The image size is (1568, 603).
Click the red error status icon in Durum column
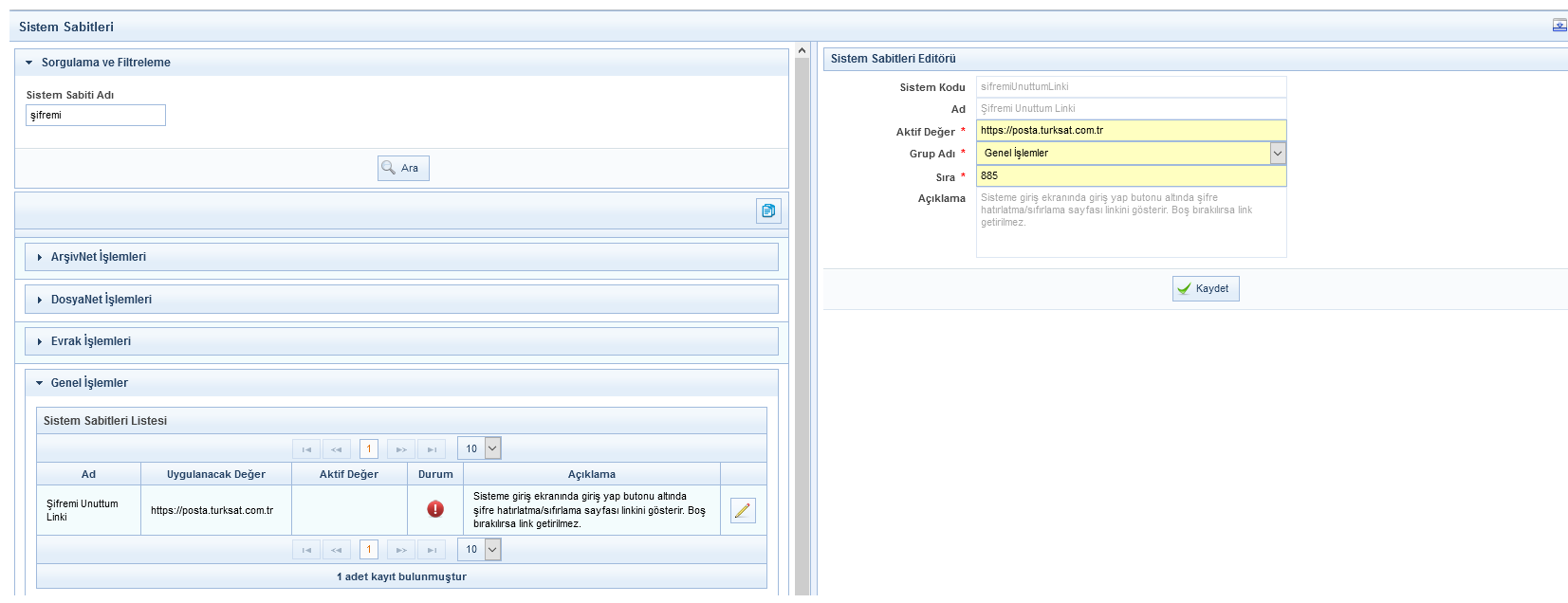tap(435, 509)
